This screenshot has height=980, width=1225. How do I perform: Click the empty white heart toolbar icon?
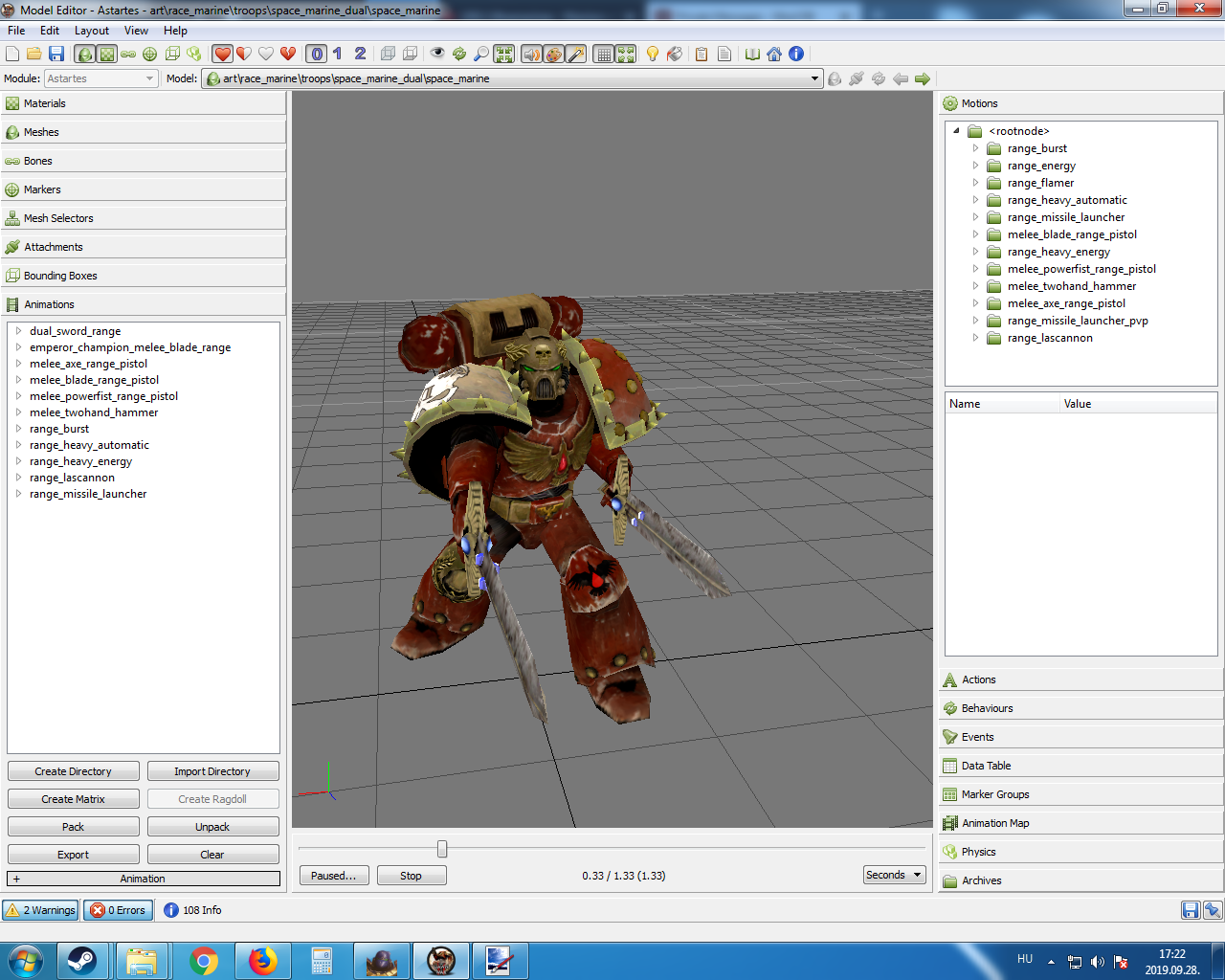pyautogui.click(x=266, y=55)
